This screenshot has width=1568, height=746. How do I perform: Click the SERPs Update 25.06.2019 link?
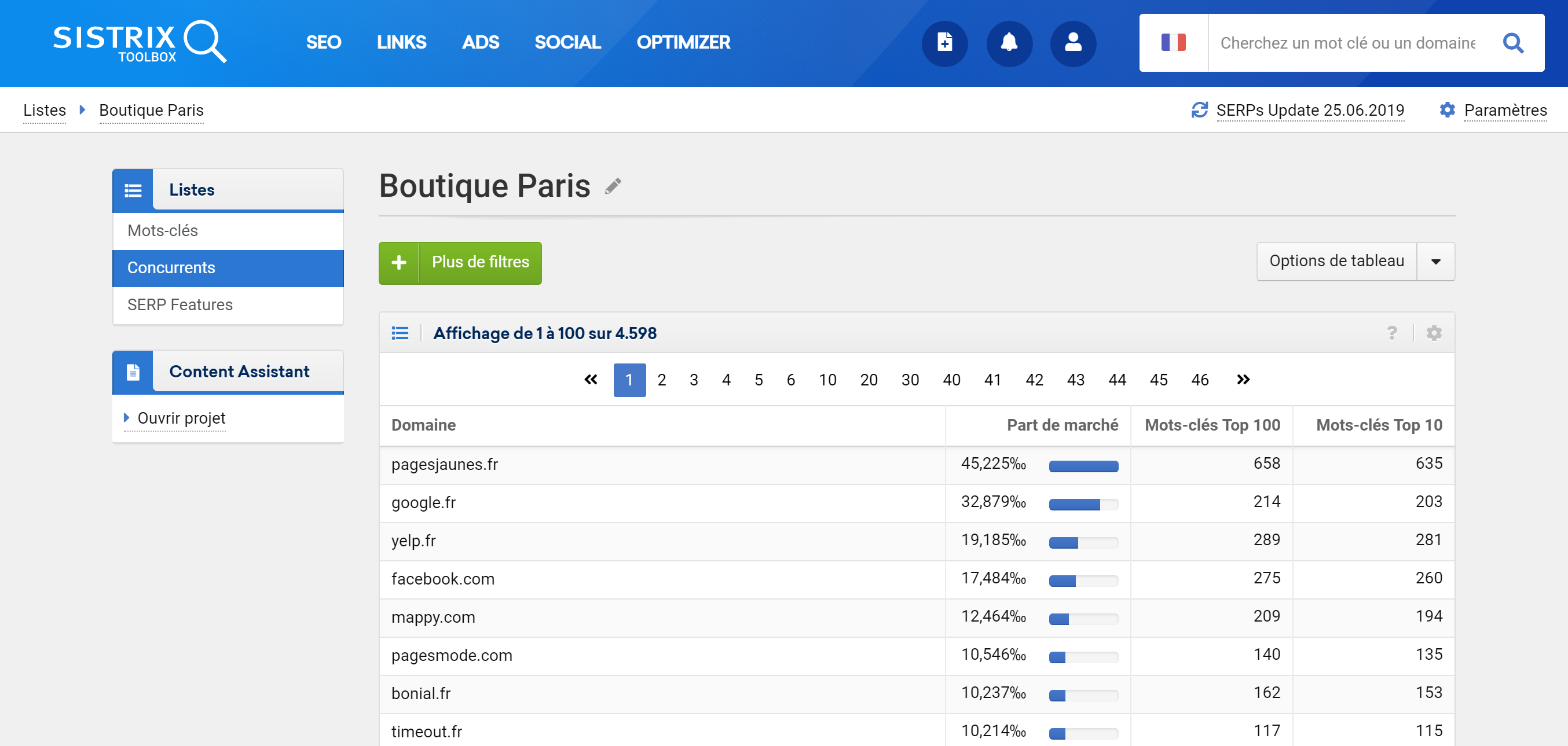click(x=1310, y=110)
